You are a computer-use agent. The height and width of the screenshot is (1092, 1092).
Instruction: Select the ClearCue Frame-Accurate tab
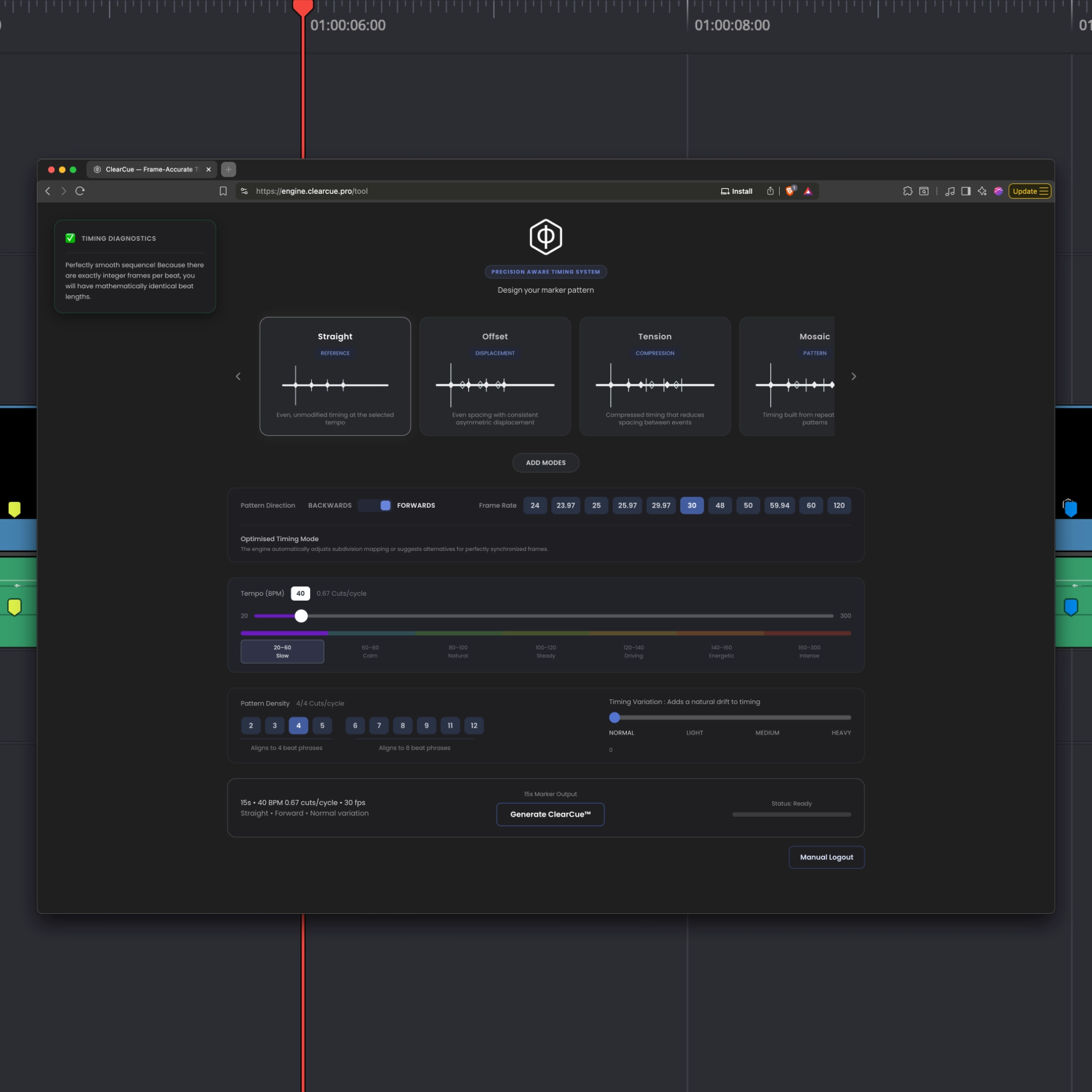coord(151,169)
